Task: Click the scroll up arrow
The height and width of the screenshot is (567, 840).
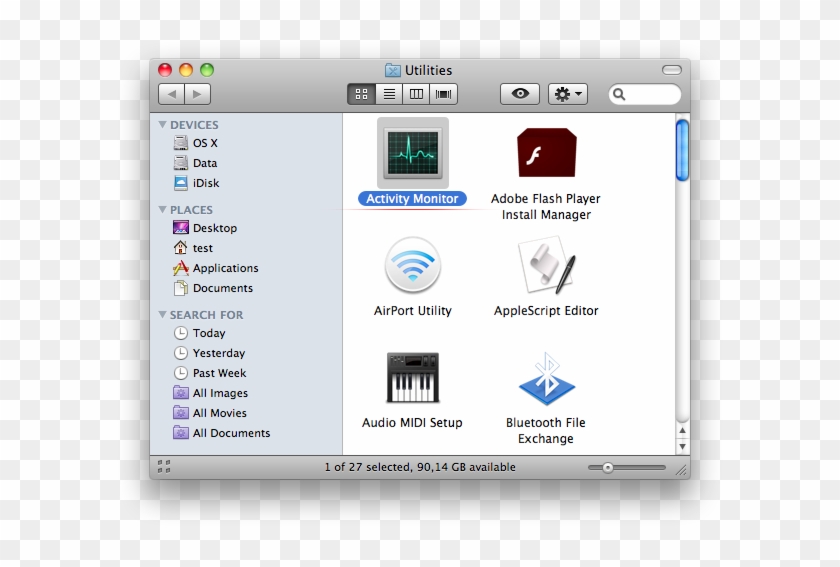Action: coord(682,430)
